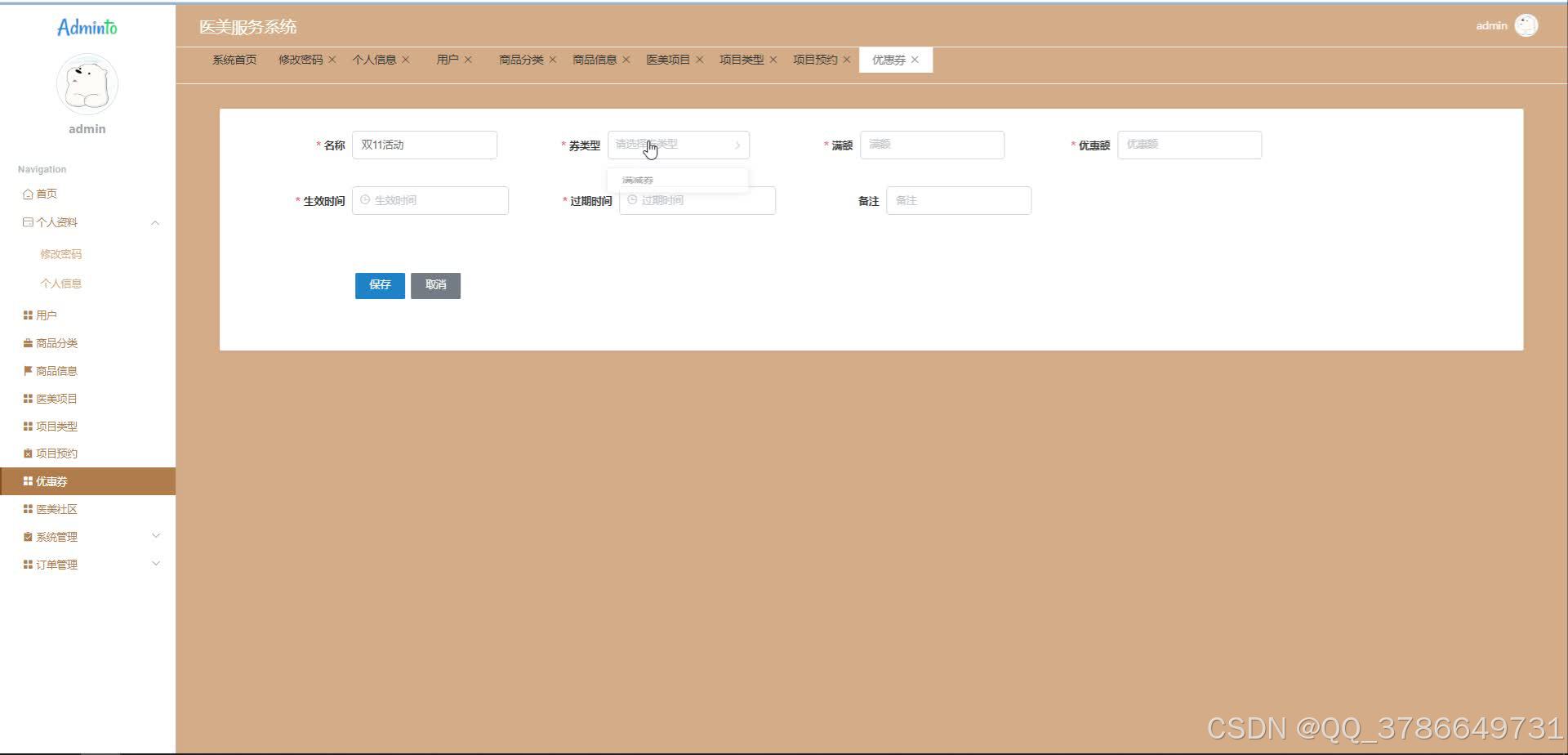
Task: Open 修改密码 in the sidebar
Action: pyautogui.click(x=61, y=254)
